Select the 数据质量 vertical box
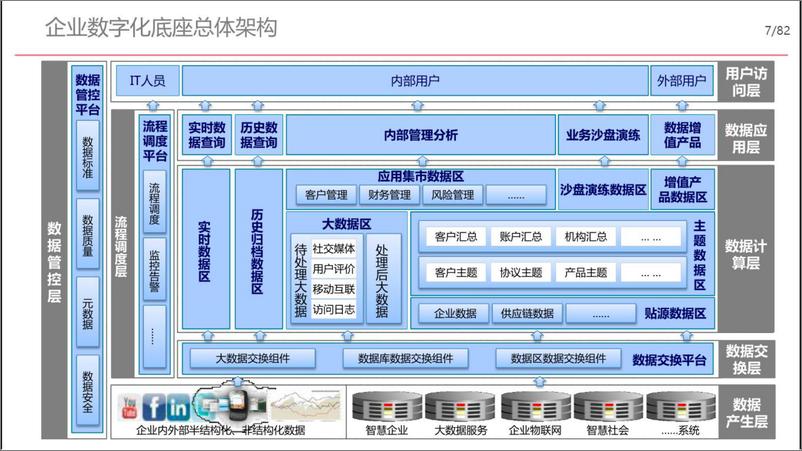Screen dimensions: 802x451 (x=87, y=234)
